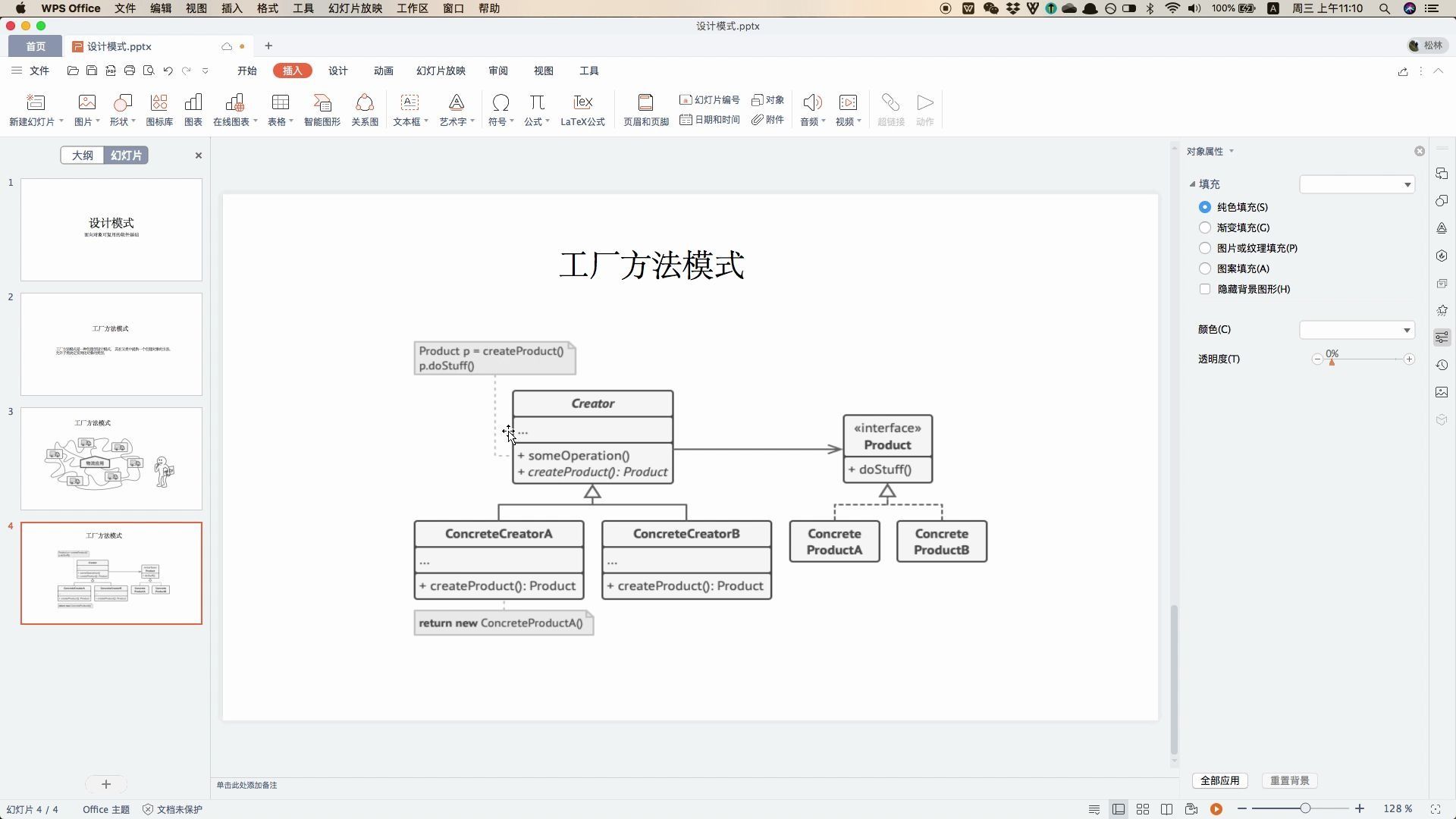Insert a 文本框 text box
This screenshot has height=819, width=1456.
click(409, 102)
